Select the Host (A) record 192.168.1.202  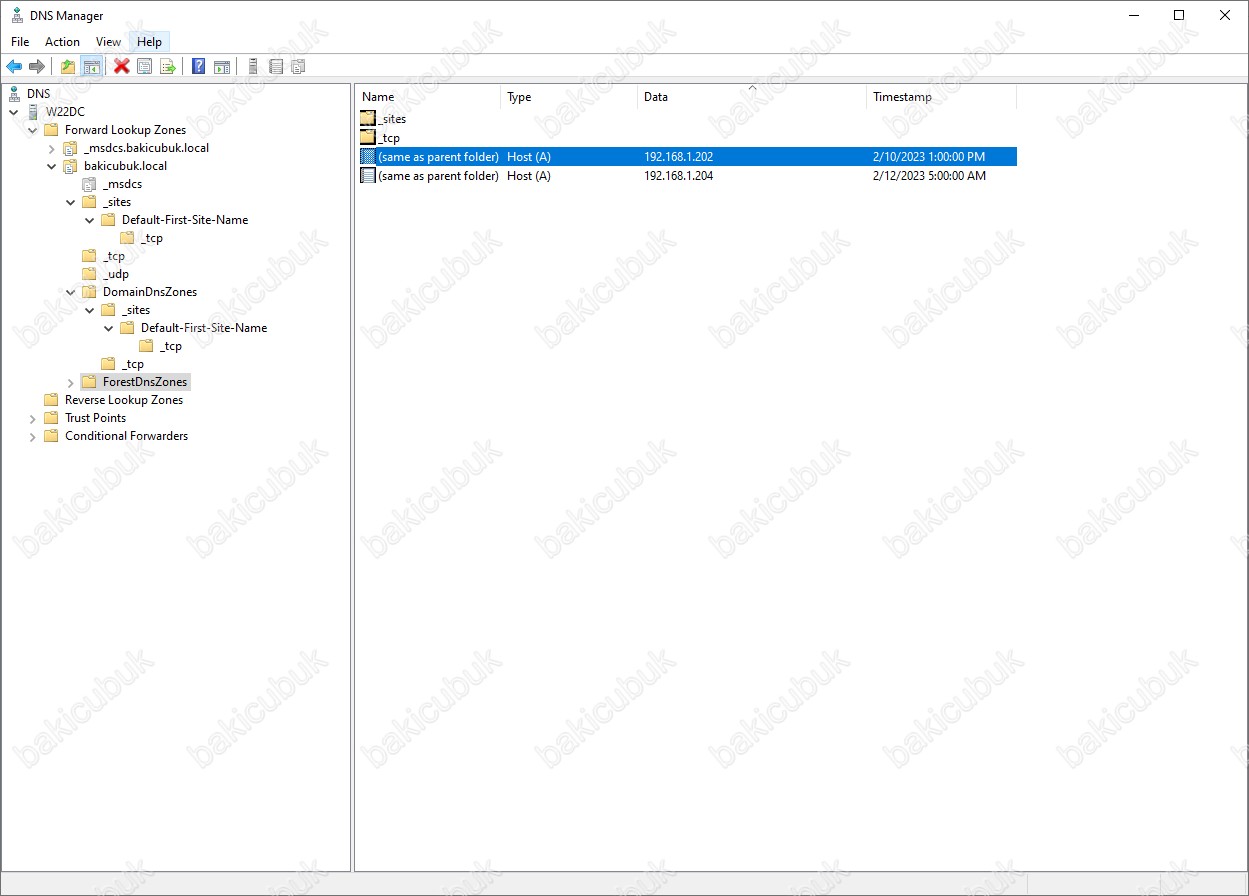tap(687, 157)
